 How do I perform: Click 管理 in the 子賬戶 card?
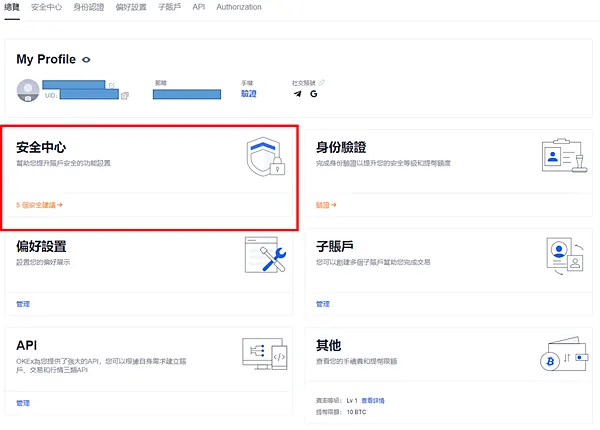tap(323, 304)
